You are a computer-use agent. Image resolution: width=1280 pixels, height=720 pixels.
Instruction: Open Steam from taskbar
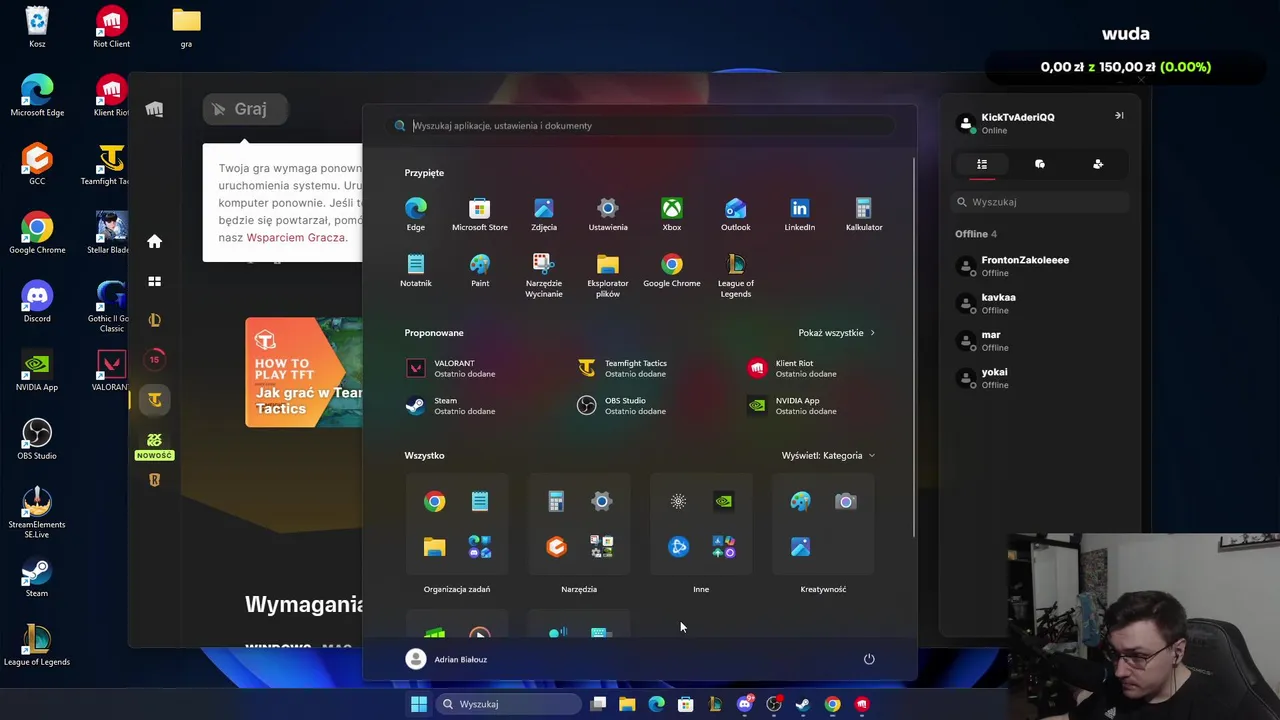coord(802,704)
